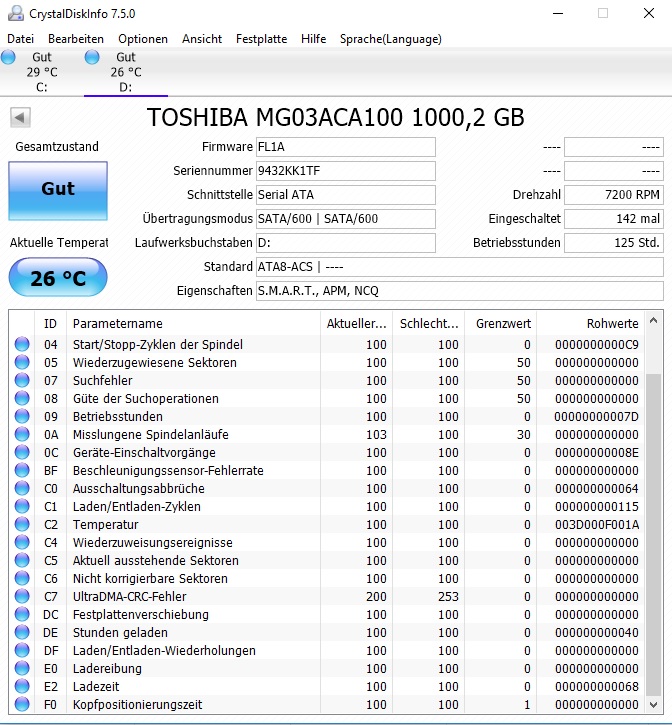This screenshot has width=672, height=725.
Task: Click the status orb for Güte der Suchoperationen
Action: pos(22,399)
